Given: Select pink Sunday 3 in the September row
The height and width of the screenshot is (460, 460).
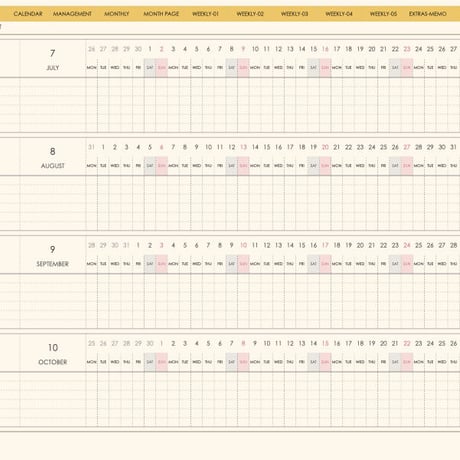Looking at the screenshot, I should (162, 245).
